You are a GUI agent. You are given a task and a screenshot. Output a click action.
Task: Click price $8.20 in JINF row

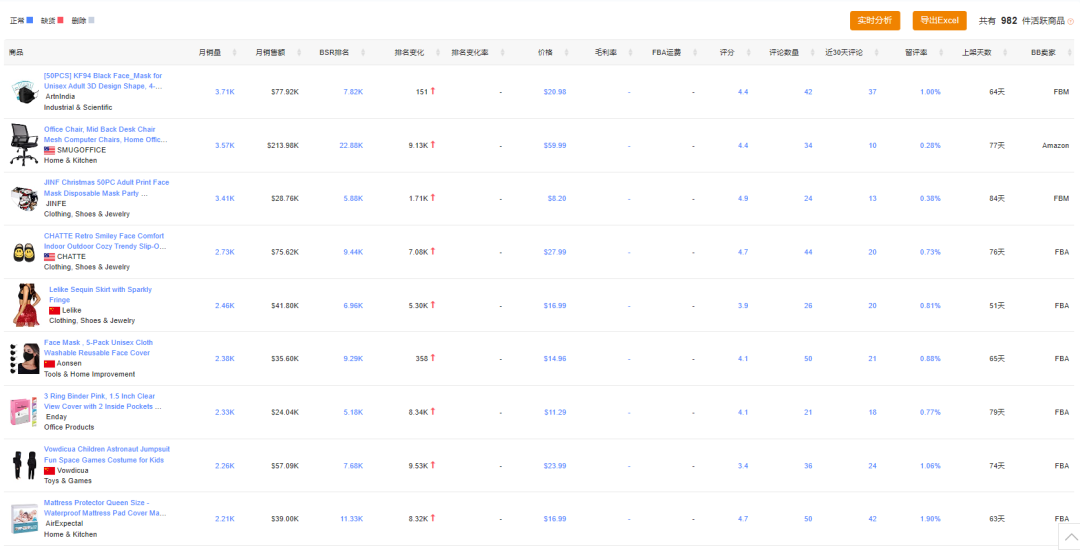(x=557, y=198)
